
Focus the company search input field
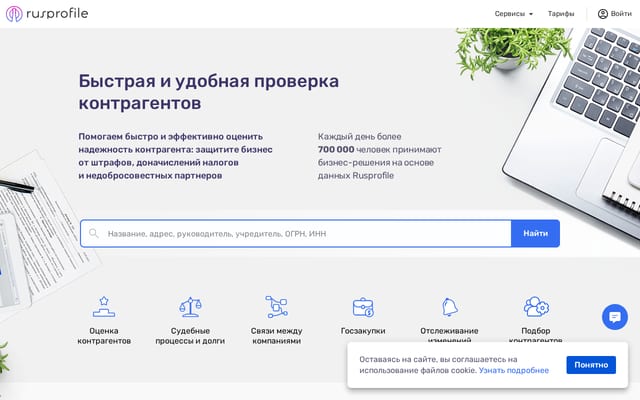coord(296,233)
